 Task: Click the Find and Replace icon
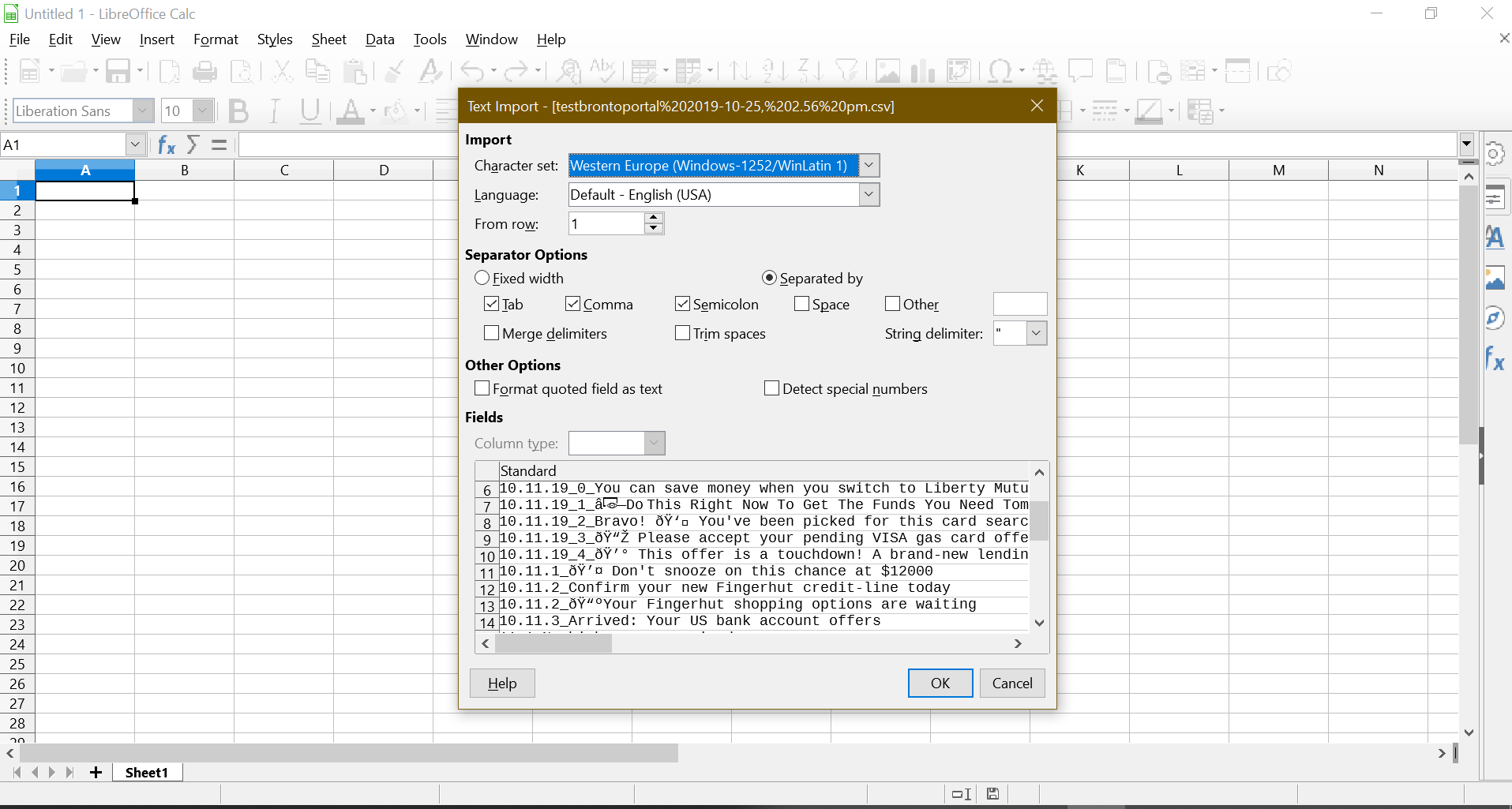point(568,72)
